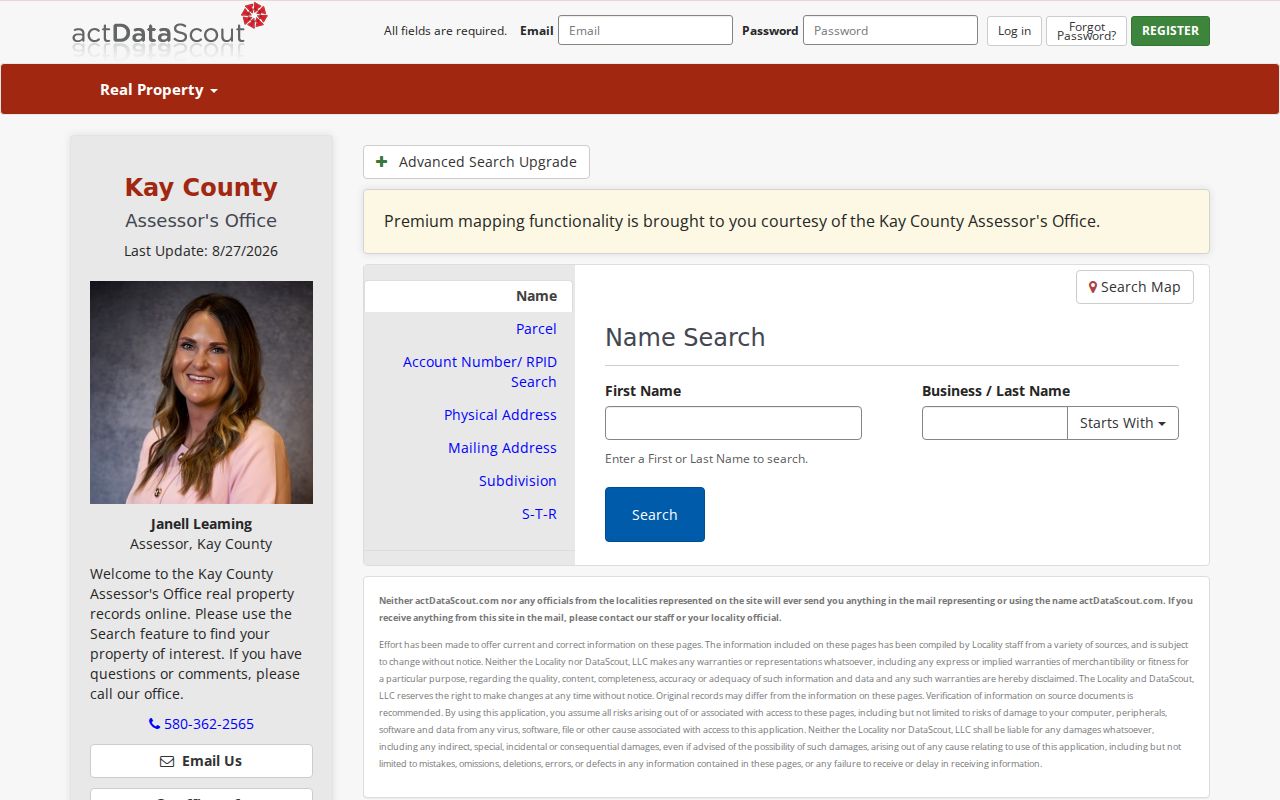1280x800 pixels.
Task: Click the Janell Leaming name text
Action: (x=201, y=524)
